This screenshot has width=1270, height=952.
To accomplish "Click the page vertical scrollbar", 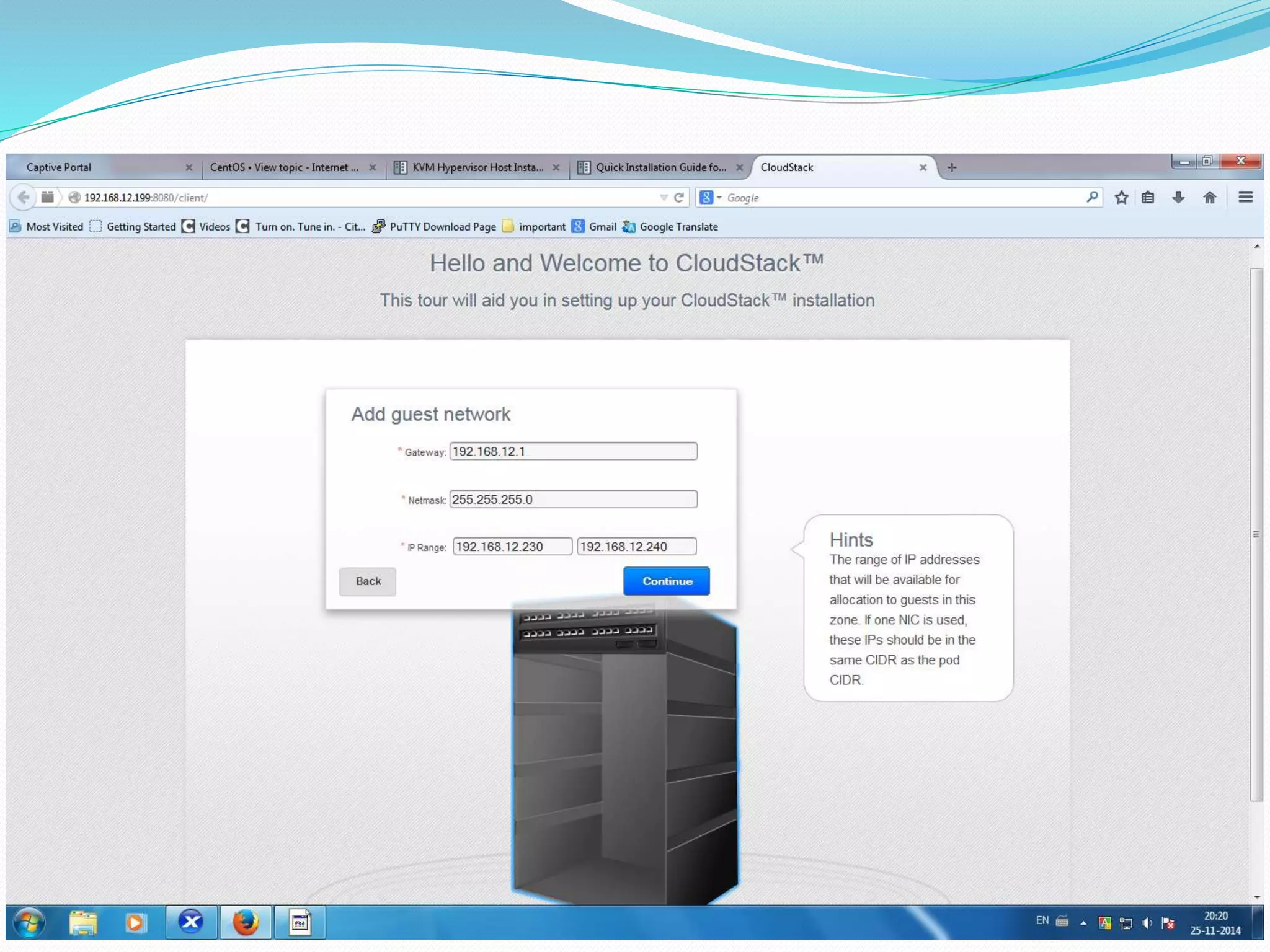I will click(x=1256, y=533).
